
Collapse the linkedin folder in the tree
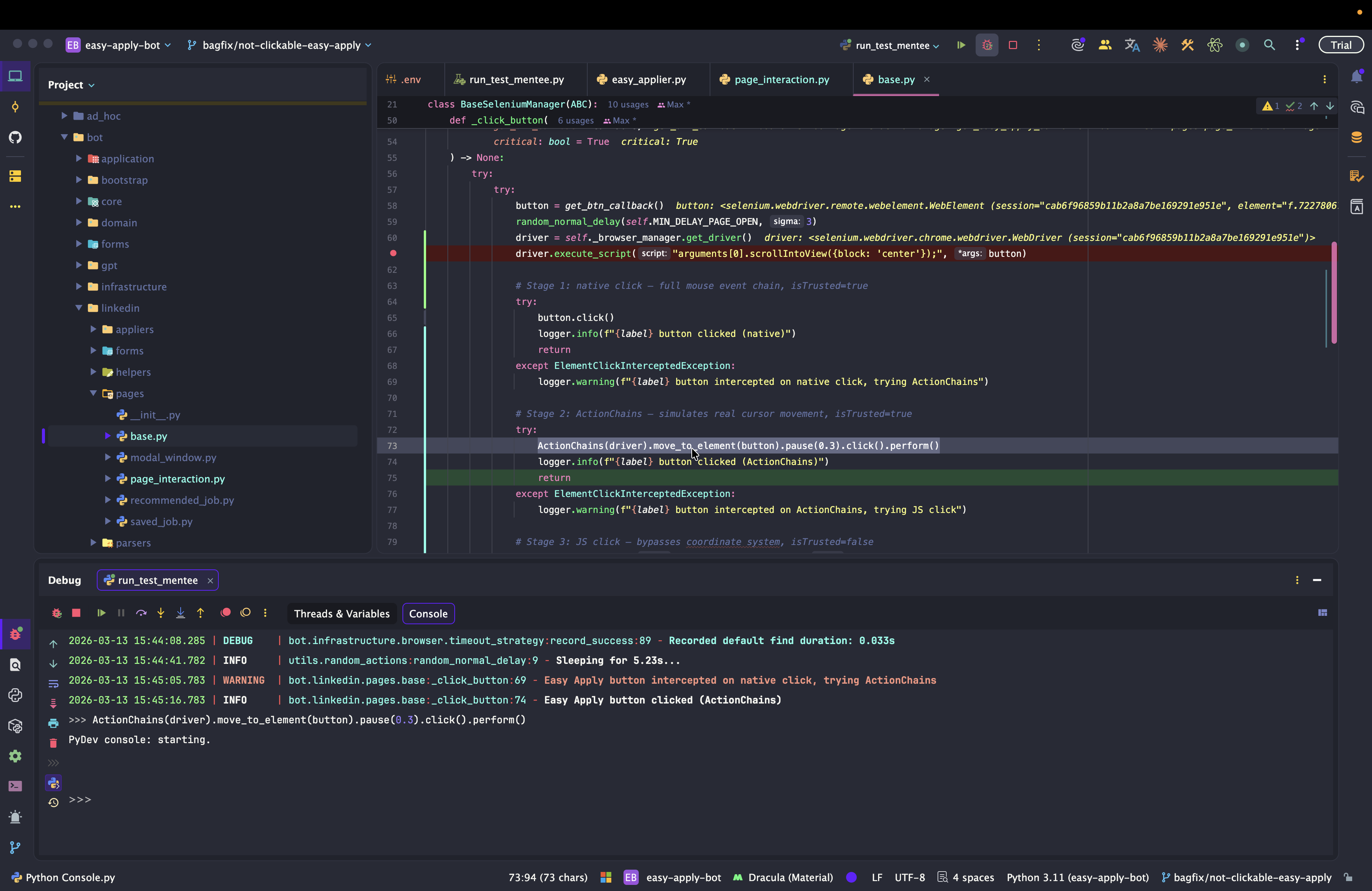tap(79, 308)
